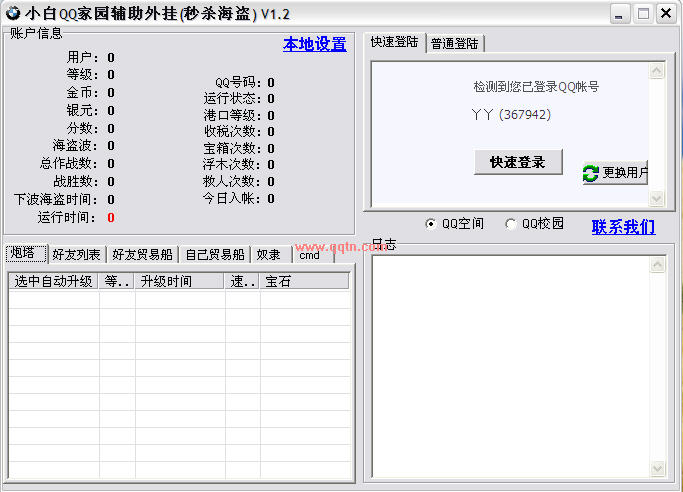
Task: Click the app logo icon in title bar
Action: pyautogui.click(x=13, y=13)
